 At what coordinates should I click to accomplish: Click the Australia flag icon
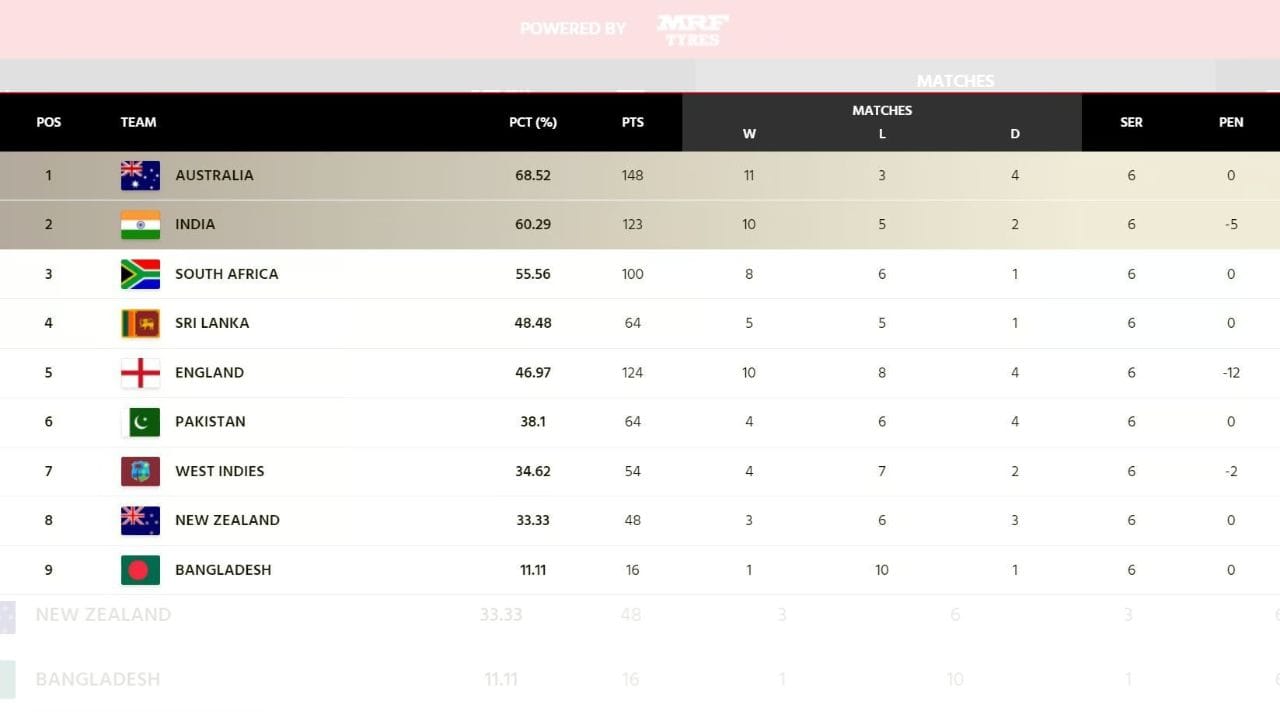click(140, 175)
